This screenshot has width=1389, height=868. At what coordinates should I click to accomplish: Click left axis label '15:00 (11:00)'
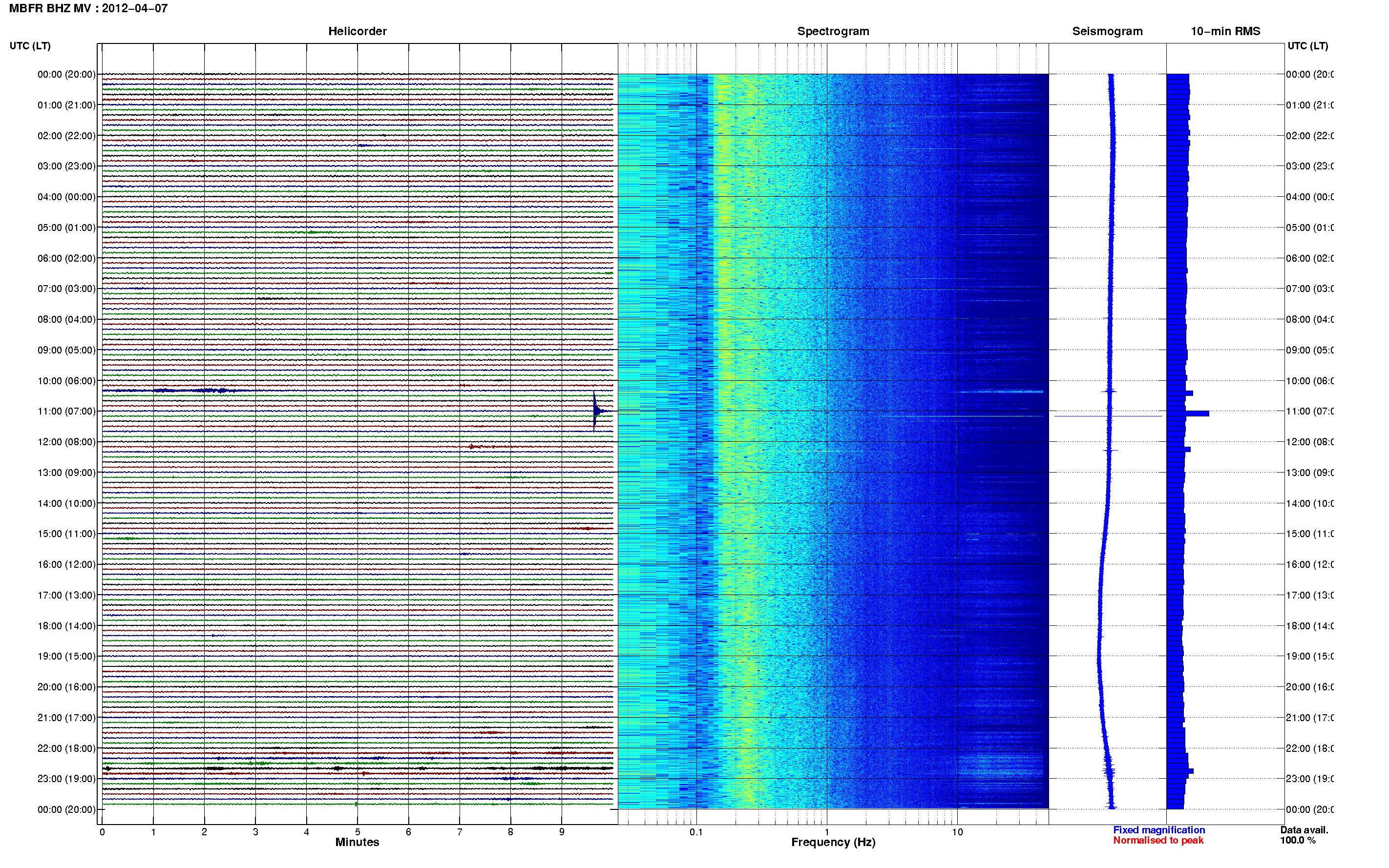tap(66, 533)
